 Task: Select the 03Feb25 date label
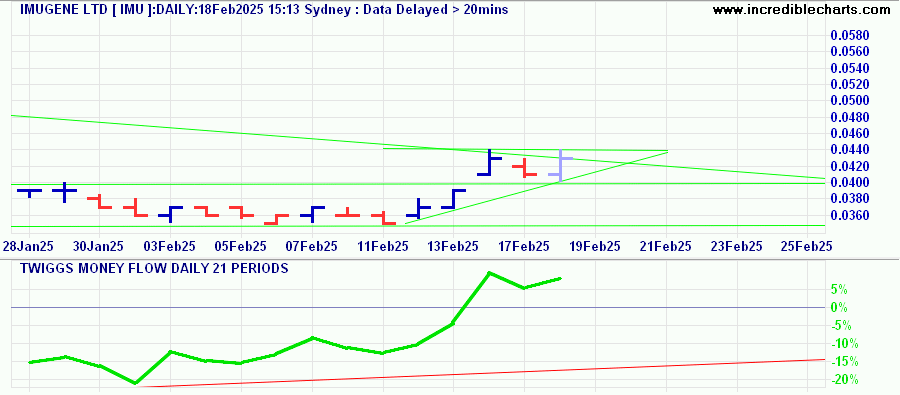coord(170,246)
